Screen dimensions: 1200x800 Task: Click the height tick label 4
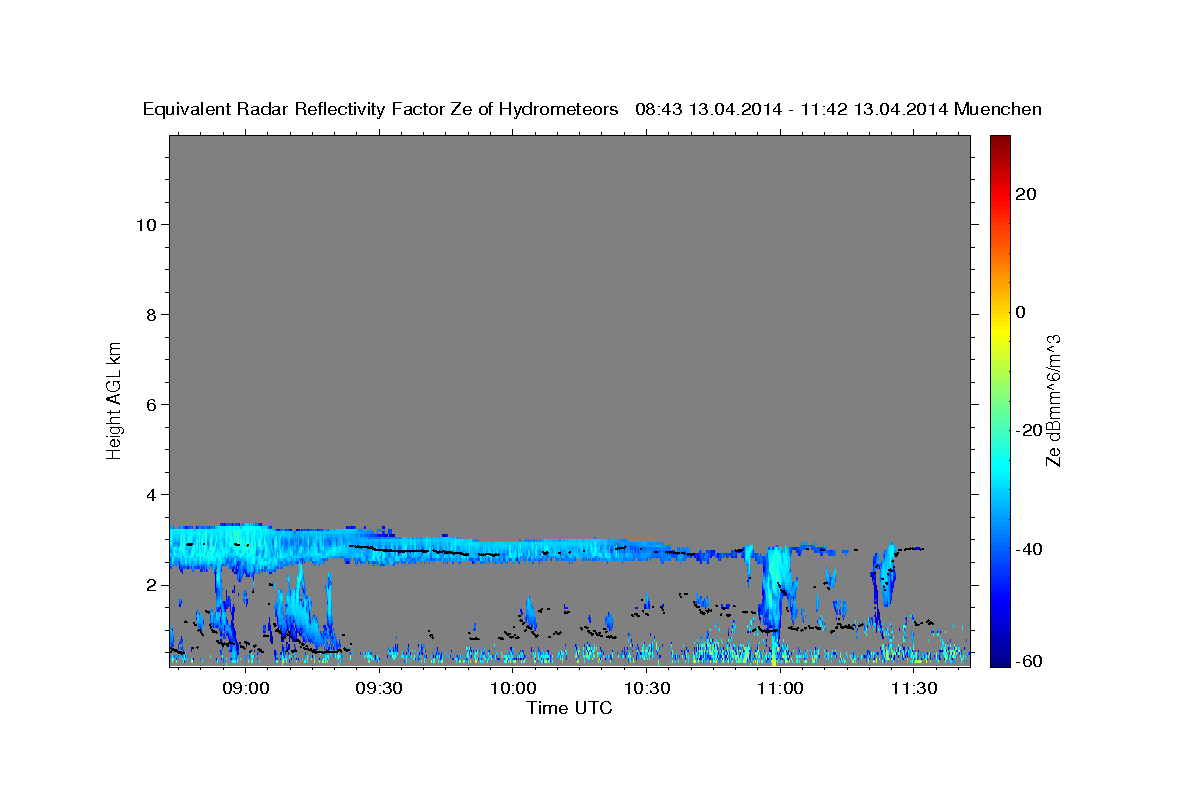[152, 494]
